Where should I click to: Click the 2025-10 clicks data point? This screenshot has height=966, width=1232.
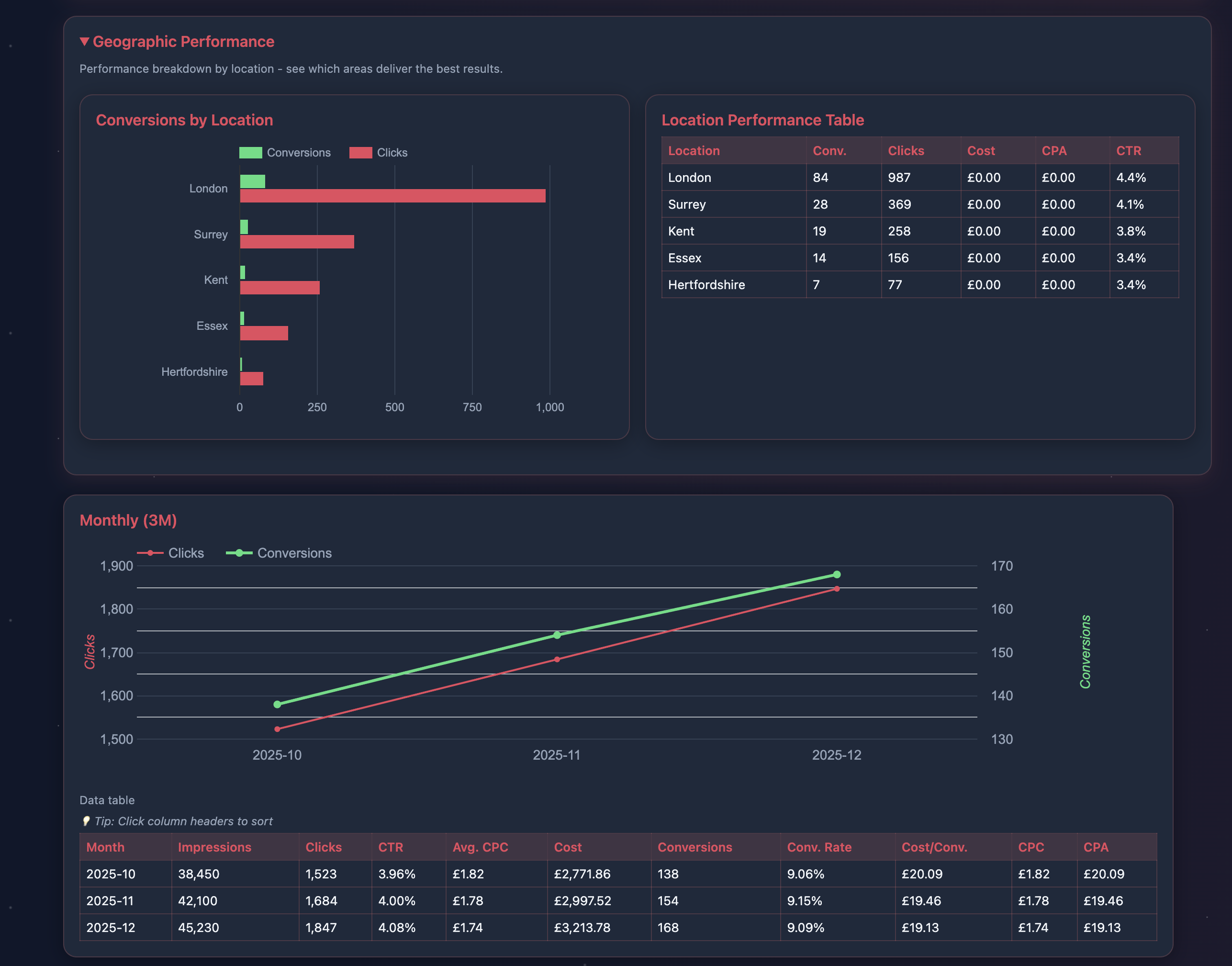tap(277, 729)
